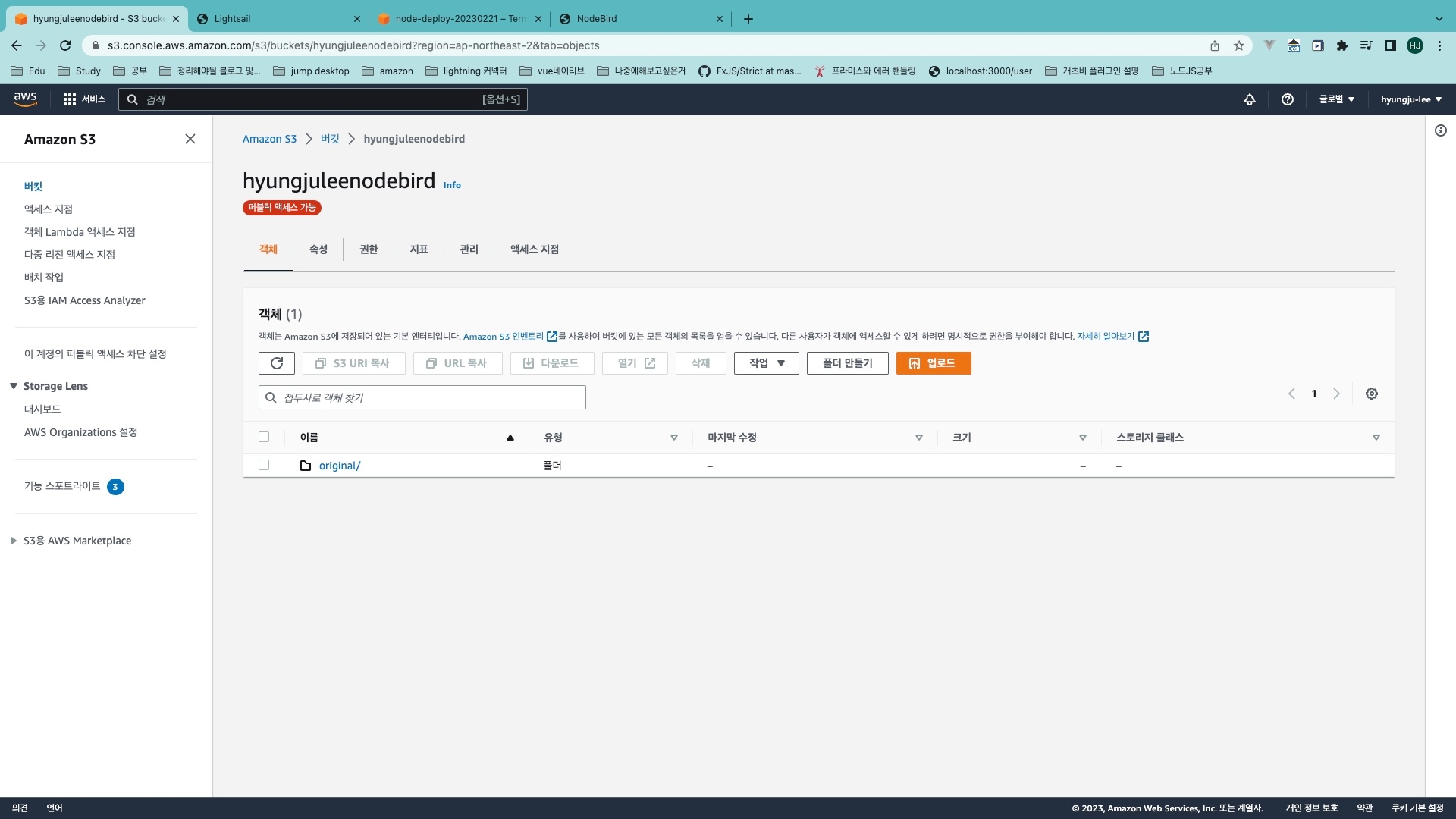Viewport: 1456px width, 819px height.
Task: Bookmark this page with the star icon
Action: 1239,45
